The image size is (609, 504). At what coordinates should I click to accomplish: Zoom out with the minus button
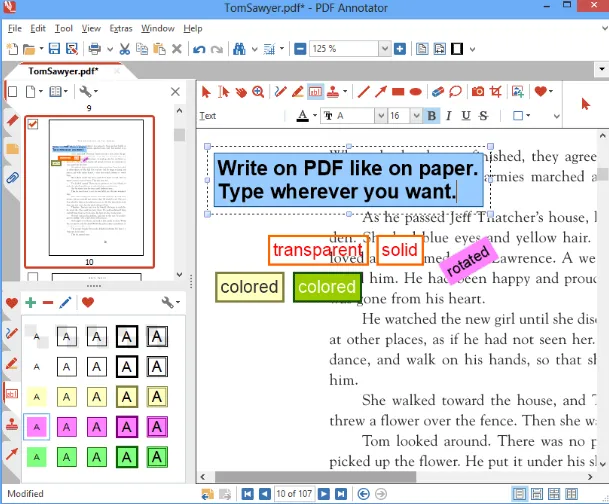click(300, 49)
